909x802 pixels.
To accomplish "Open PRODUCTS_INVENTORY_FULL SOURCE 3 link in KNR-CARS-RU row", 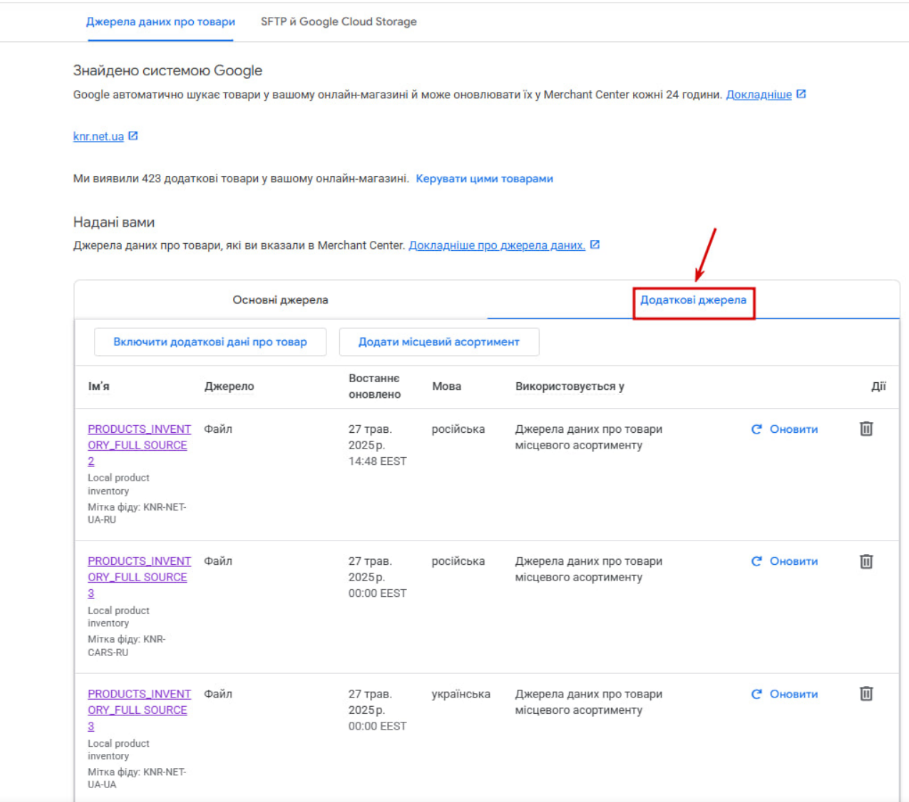I will pyautogui.click(x=139, y=577).
